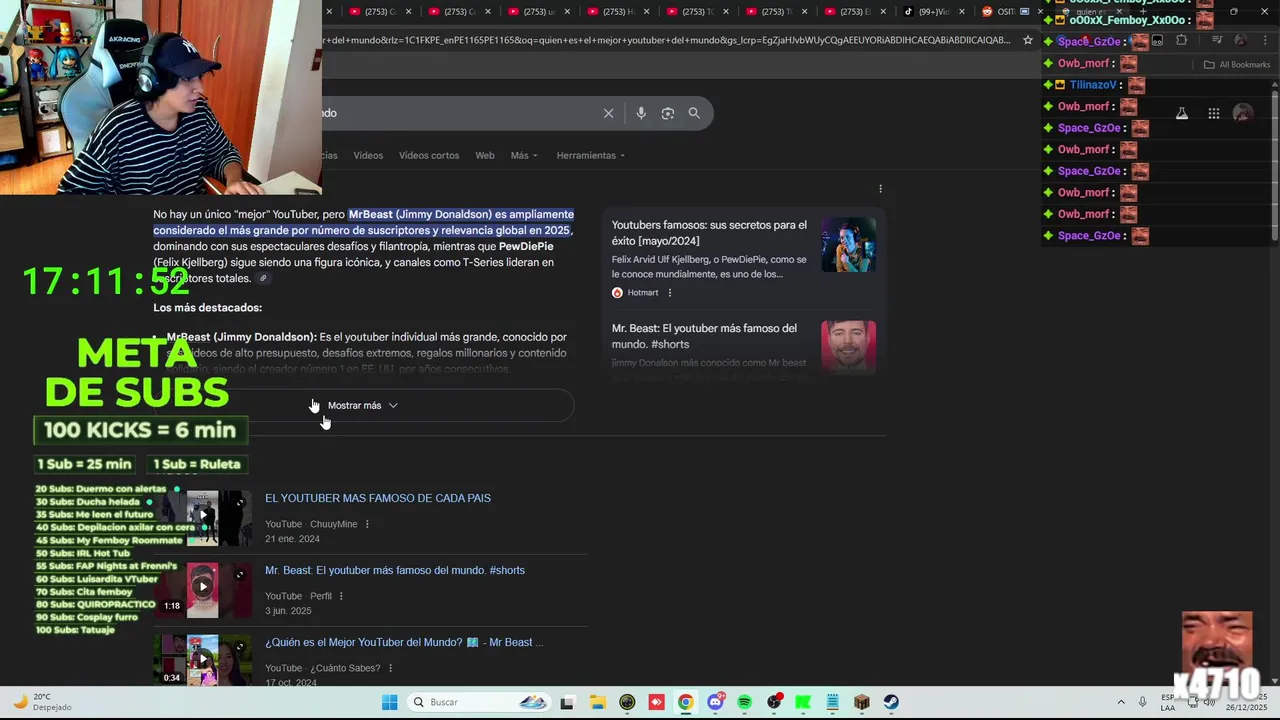
Task: Open the ESP LAA language indicator
Action: 1168,702
